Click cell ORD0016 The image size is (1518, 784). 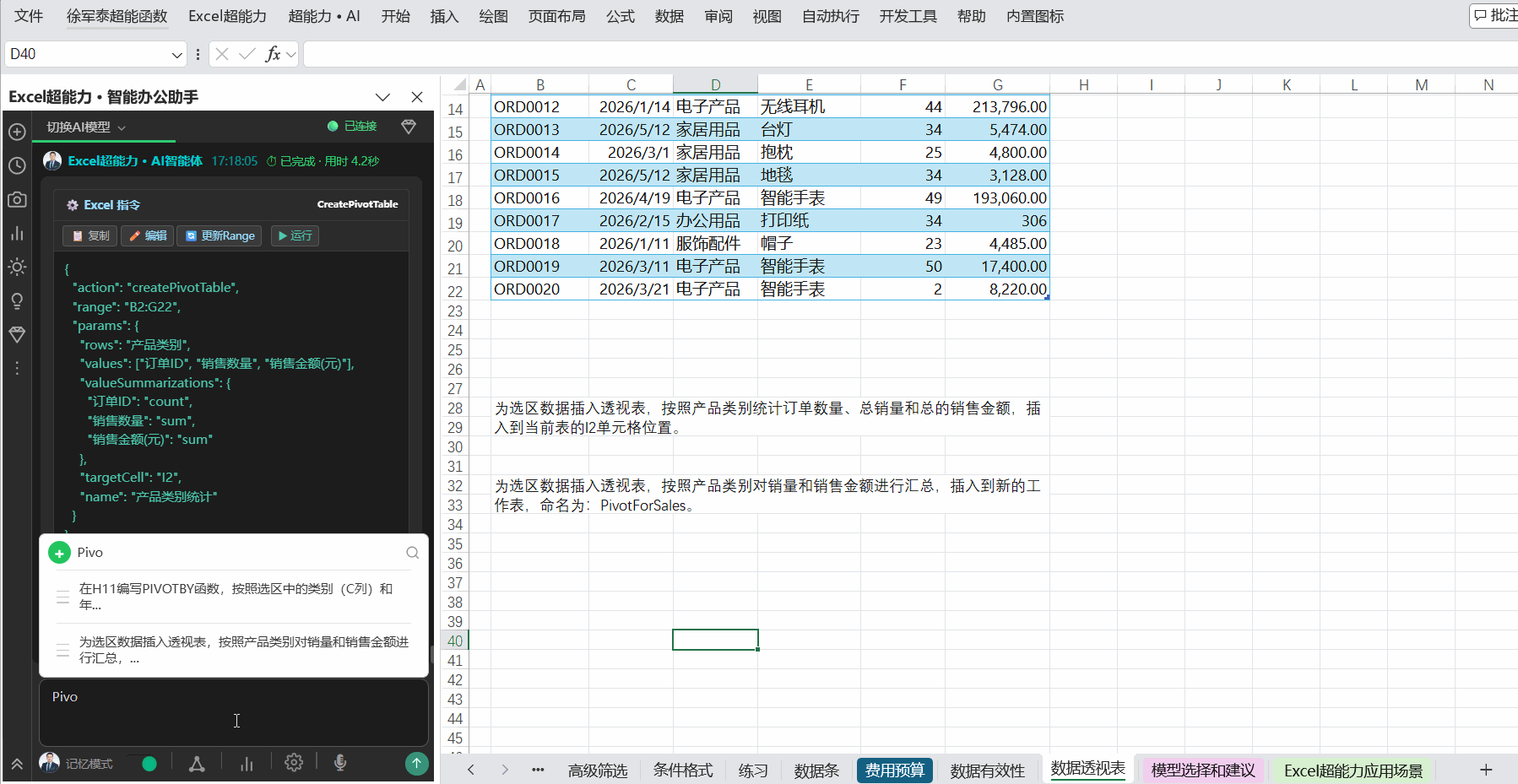click(539, 198)
